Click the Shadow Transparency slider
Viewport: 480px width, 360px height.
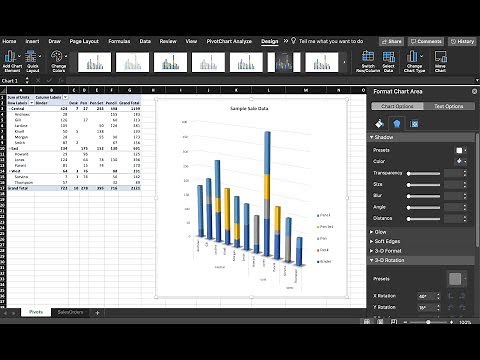(423, 173)
